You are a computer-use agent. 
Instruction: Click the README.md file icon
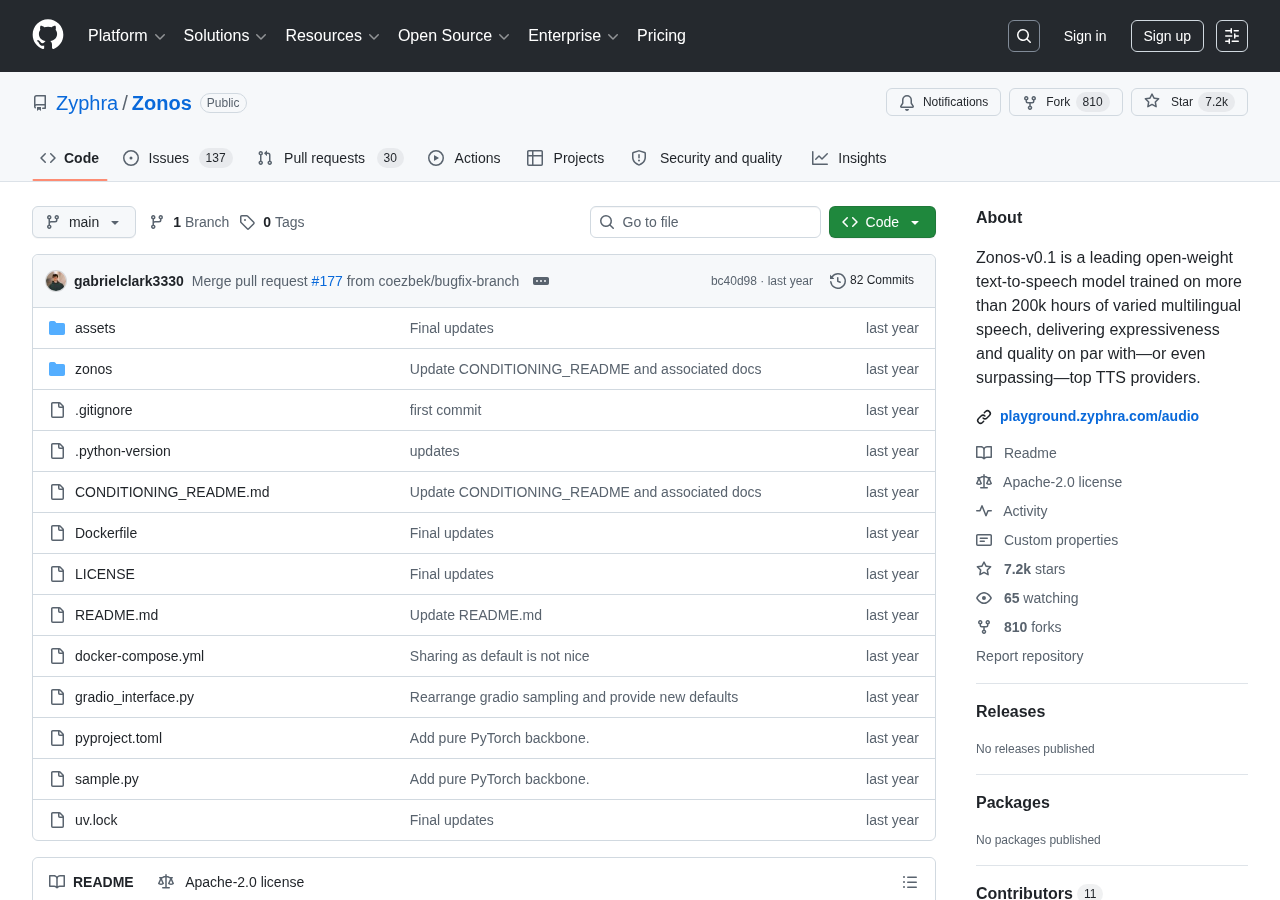57,615
